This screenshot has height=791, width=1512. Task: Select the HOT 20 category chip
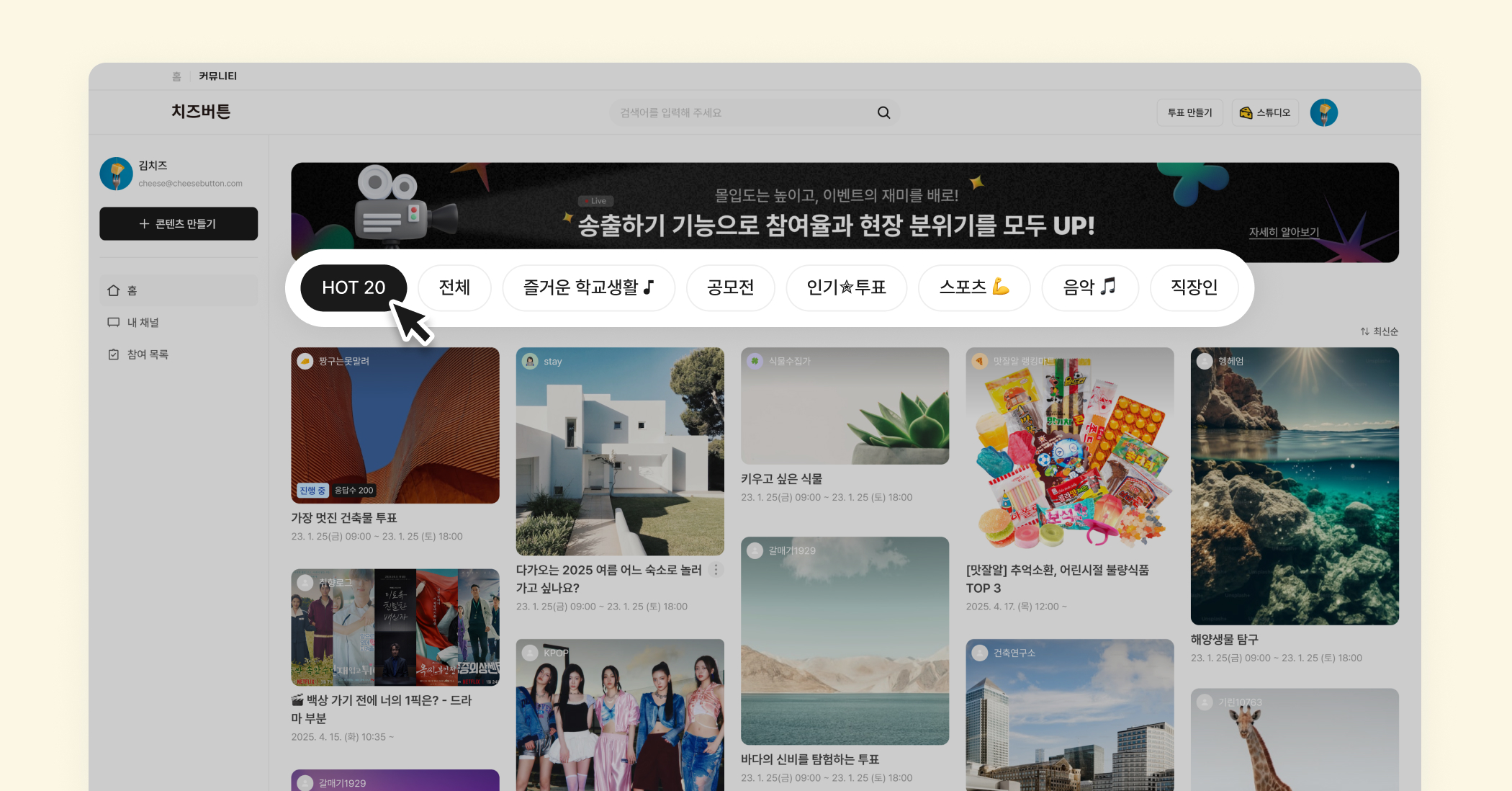point(354,287)
